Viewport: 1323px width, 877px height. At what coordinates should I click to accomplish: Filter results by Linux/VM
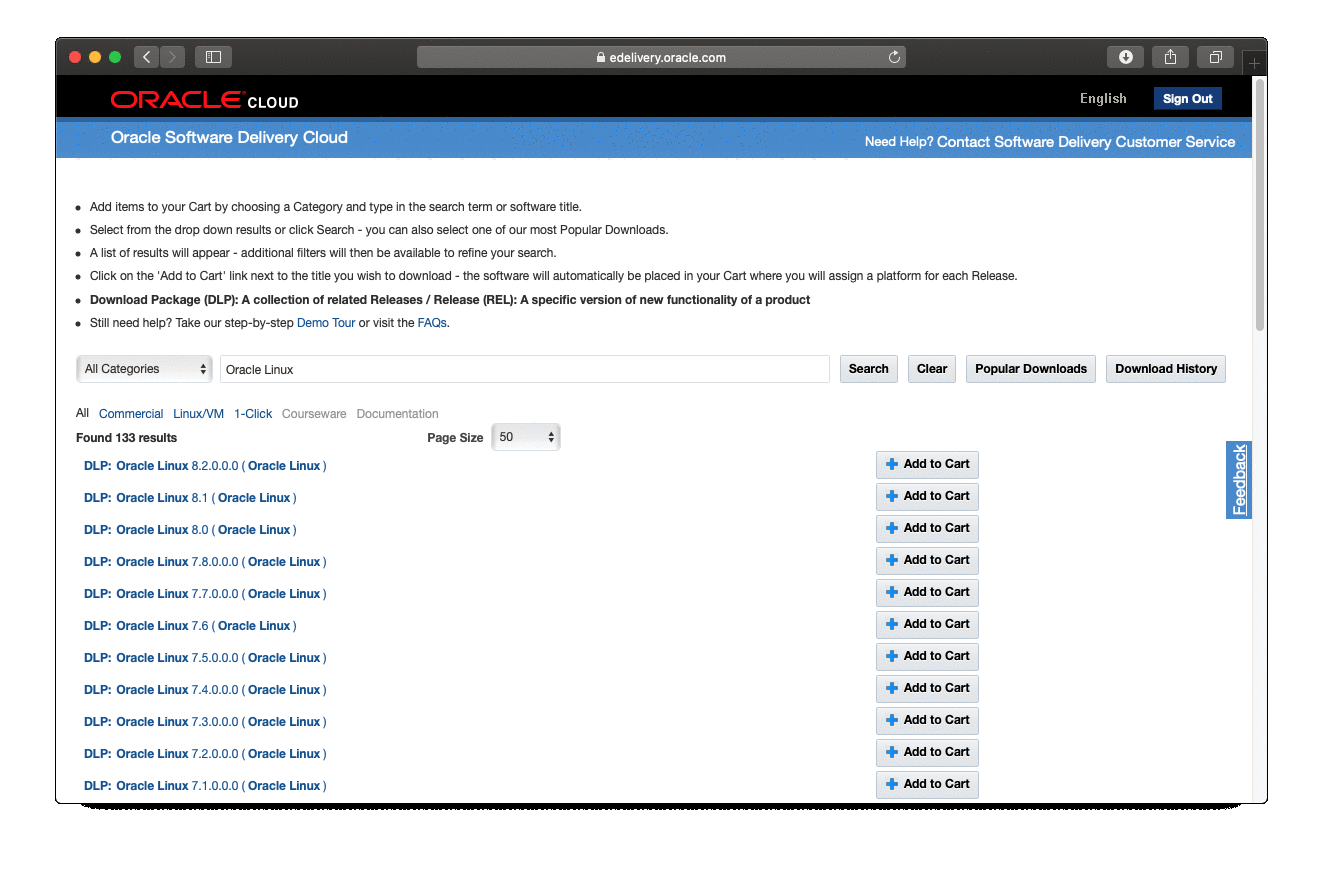click(x=198, y=414)
